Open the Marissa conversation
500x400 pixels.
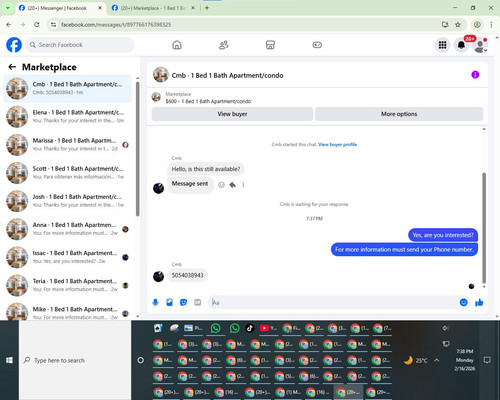[67, 145]
